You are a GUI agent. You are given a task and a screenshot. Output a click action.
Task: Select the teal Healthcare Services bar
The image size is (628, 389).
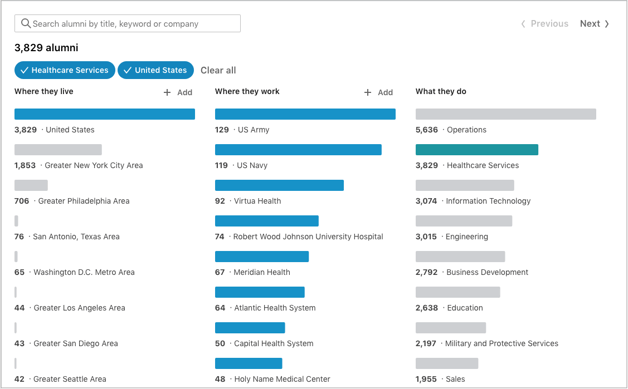tap(477, 149)
